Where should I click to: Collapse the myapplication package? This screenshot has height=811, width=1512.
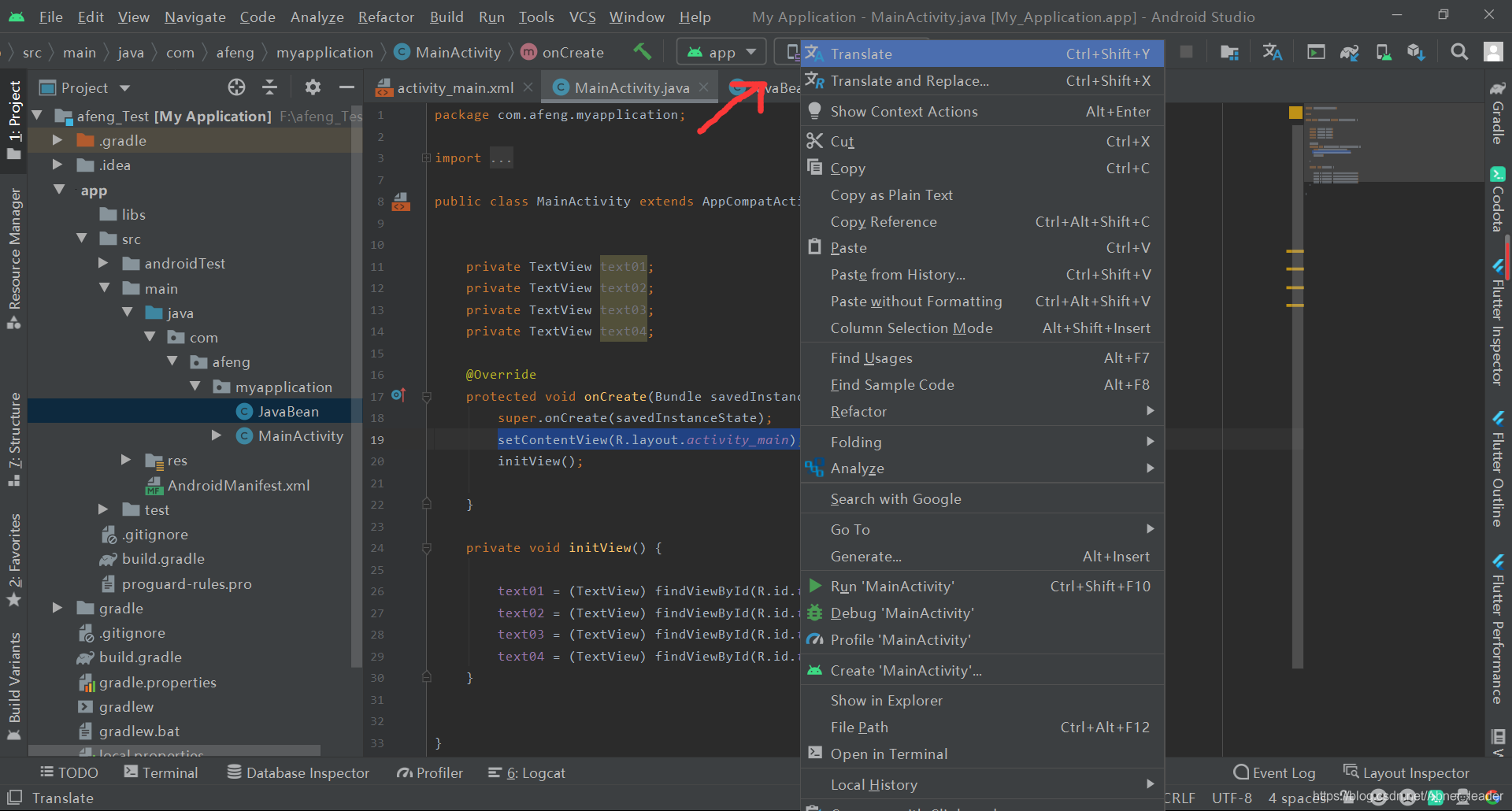tap(195, 387)
